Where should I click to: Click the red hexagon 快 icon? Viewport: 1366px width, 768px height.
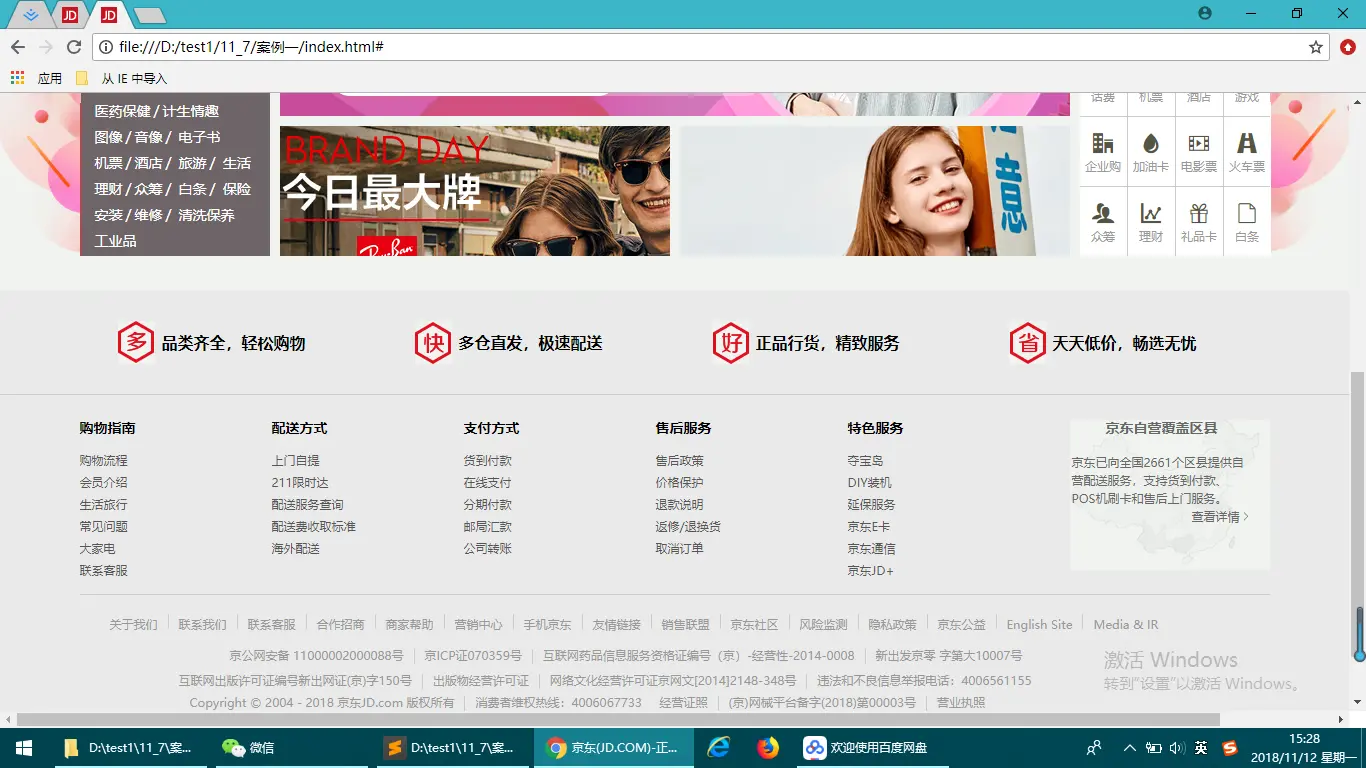[433, 343]
